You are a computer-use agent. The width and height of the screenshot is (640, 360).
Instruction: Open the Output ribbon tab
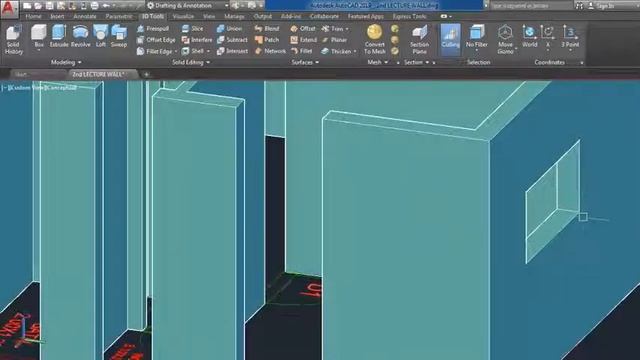point(262,17)
